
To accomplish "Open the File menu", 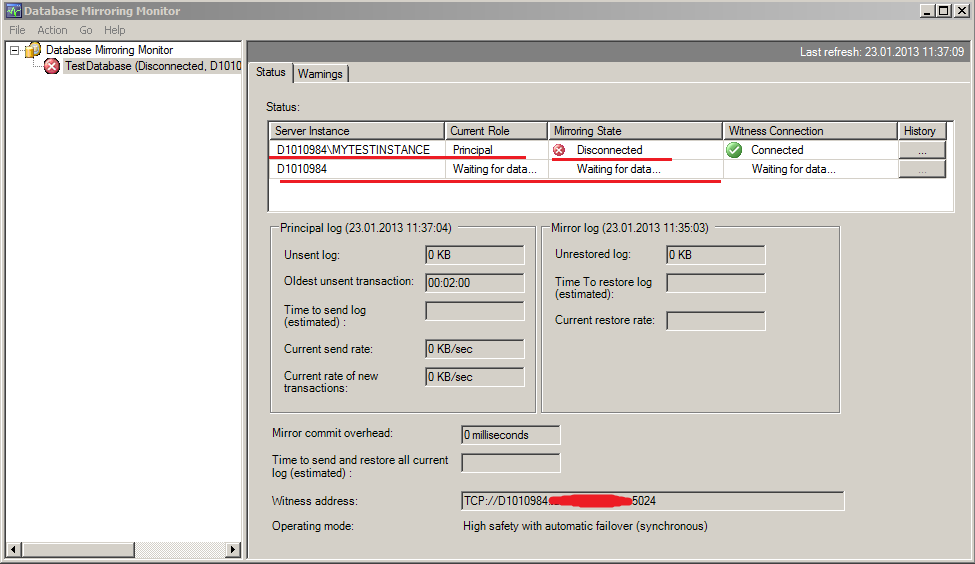I will point(17,30).
